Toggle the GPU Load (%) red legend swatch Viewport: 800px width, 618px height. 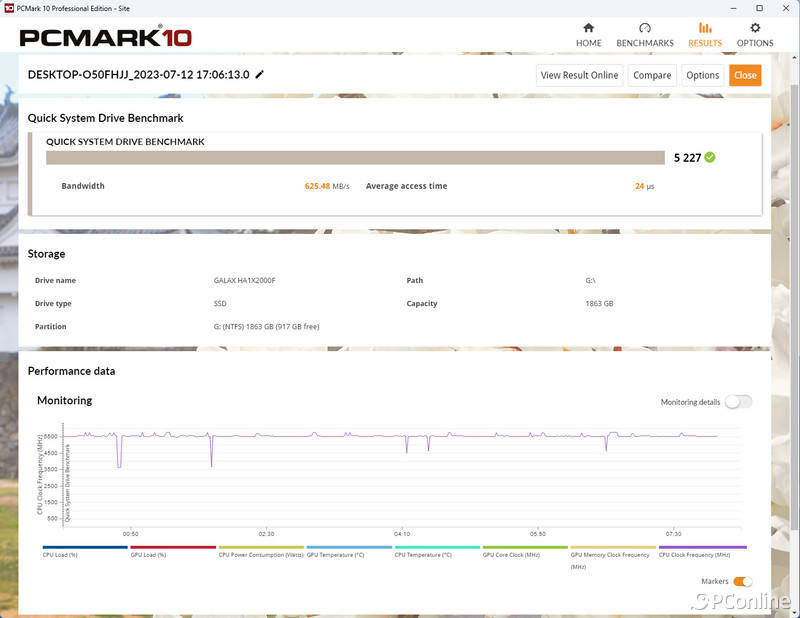tap(173, 547)
